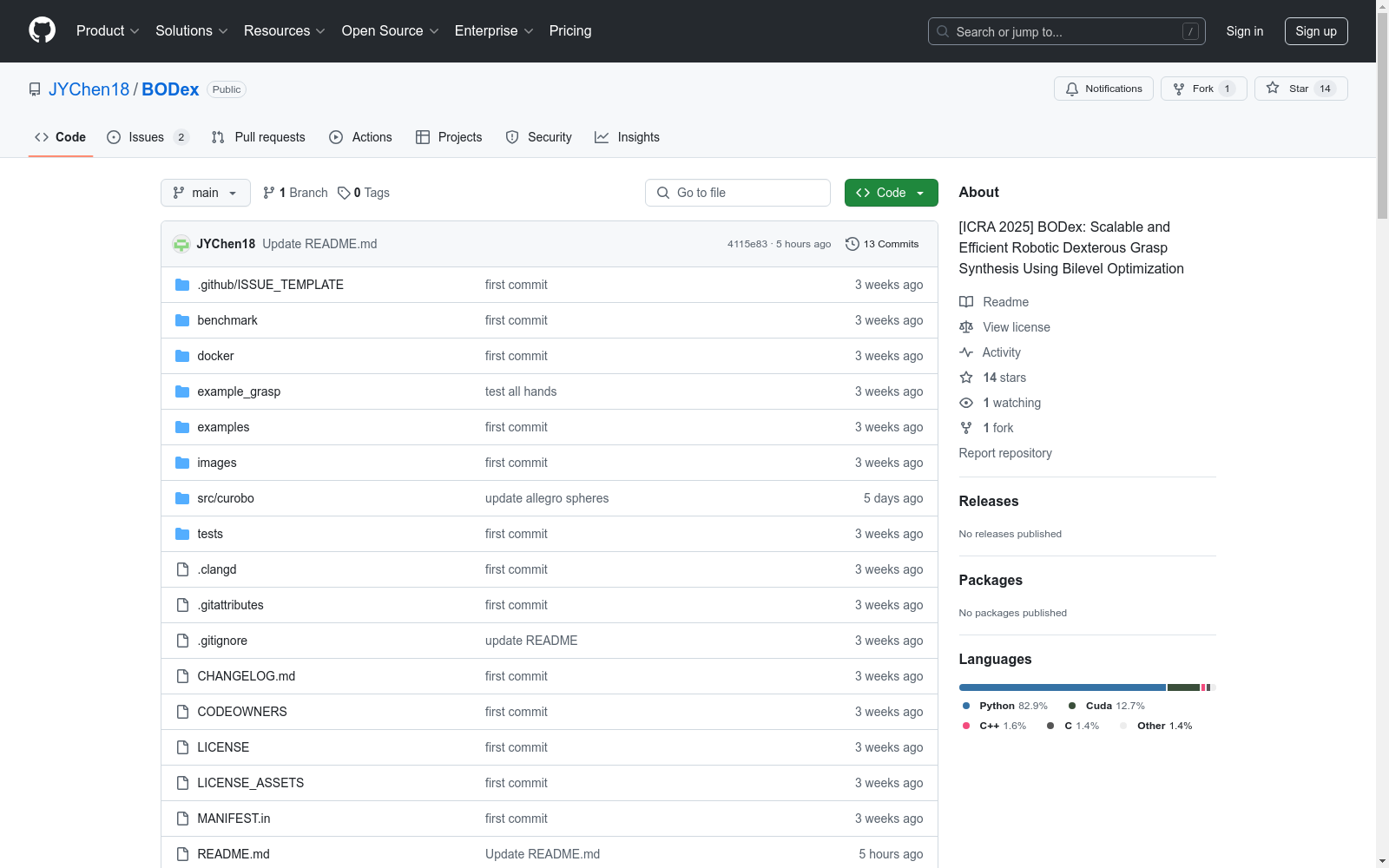The image size is (1389, 868).
Task: Open the main branch selector dropdown
Action: point(205,193)
